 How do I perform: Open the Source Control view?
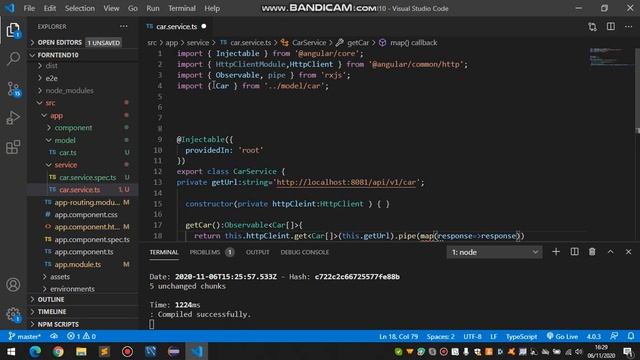click(13, 89)
